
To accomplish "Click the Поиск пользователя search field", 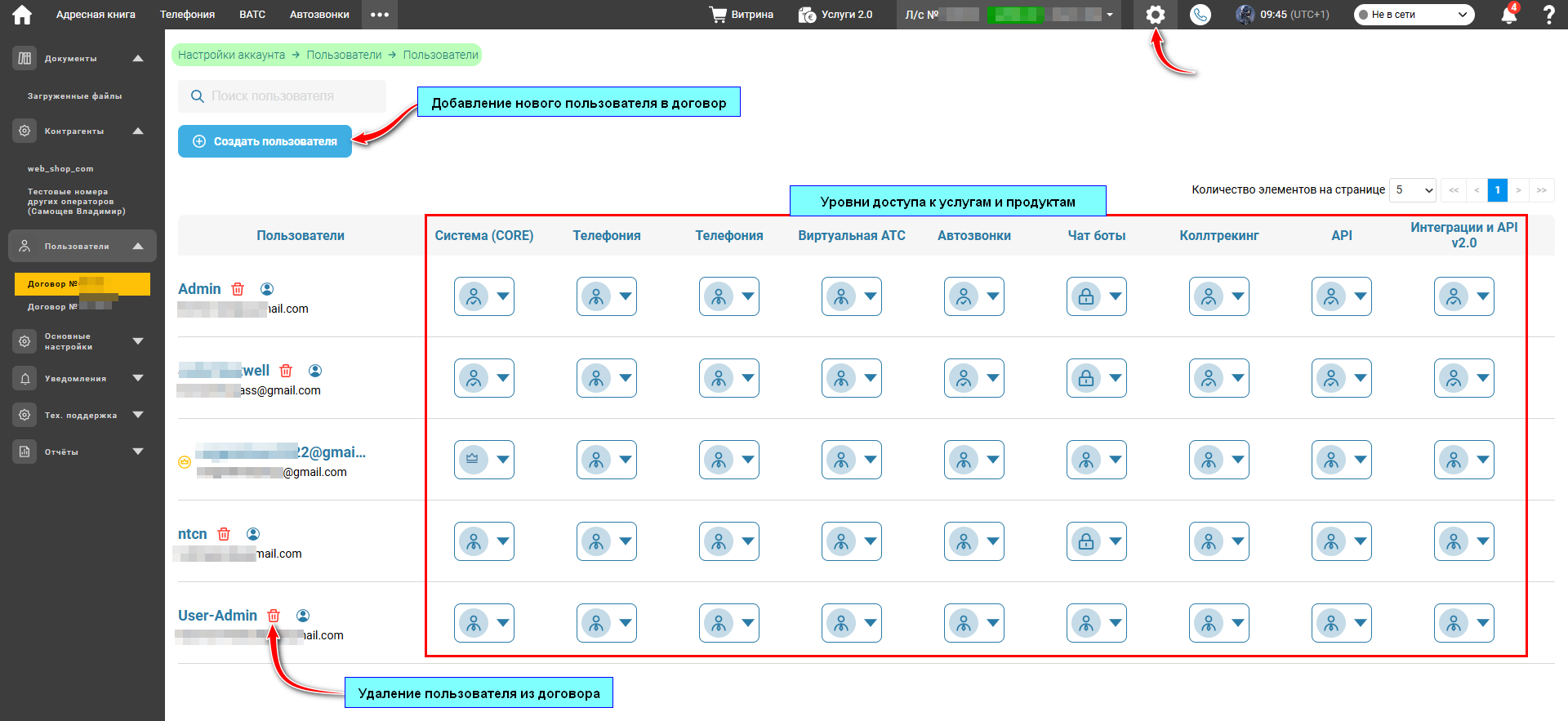I will point(282,96).
